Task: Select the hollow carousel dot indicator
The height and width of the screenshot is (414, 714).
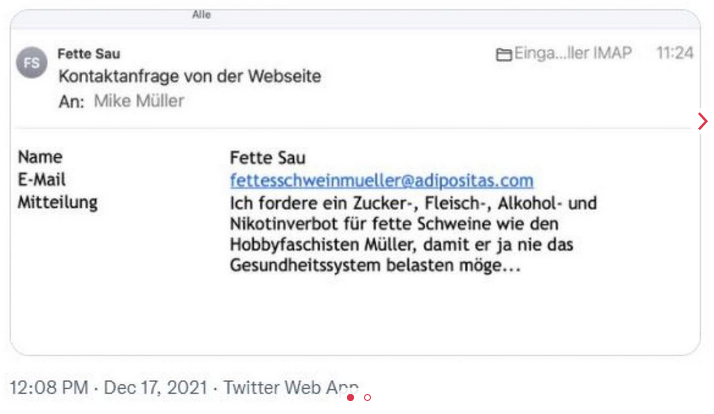Action: pyautogui.click(x=367, y=398)
